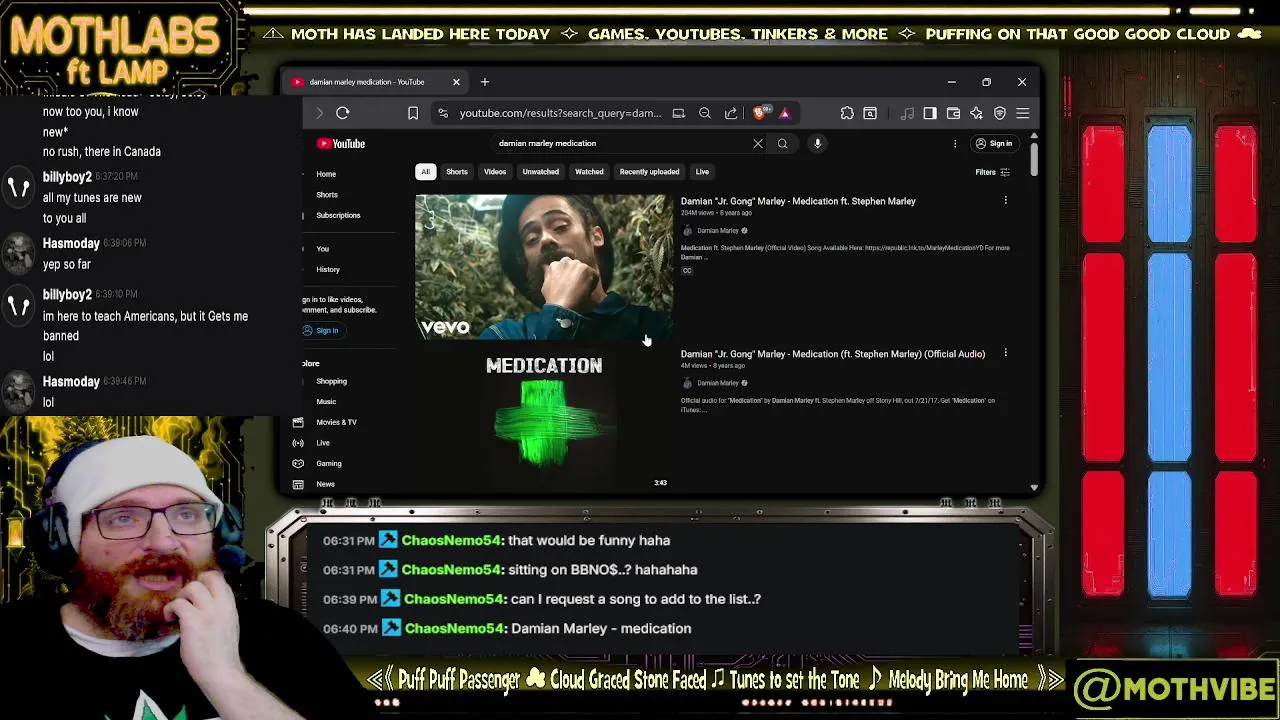This screenshot has height=720, width=1280.
Task: Close the damian marley medication tab
Action: [x=456, y=82]
